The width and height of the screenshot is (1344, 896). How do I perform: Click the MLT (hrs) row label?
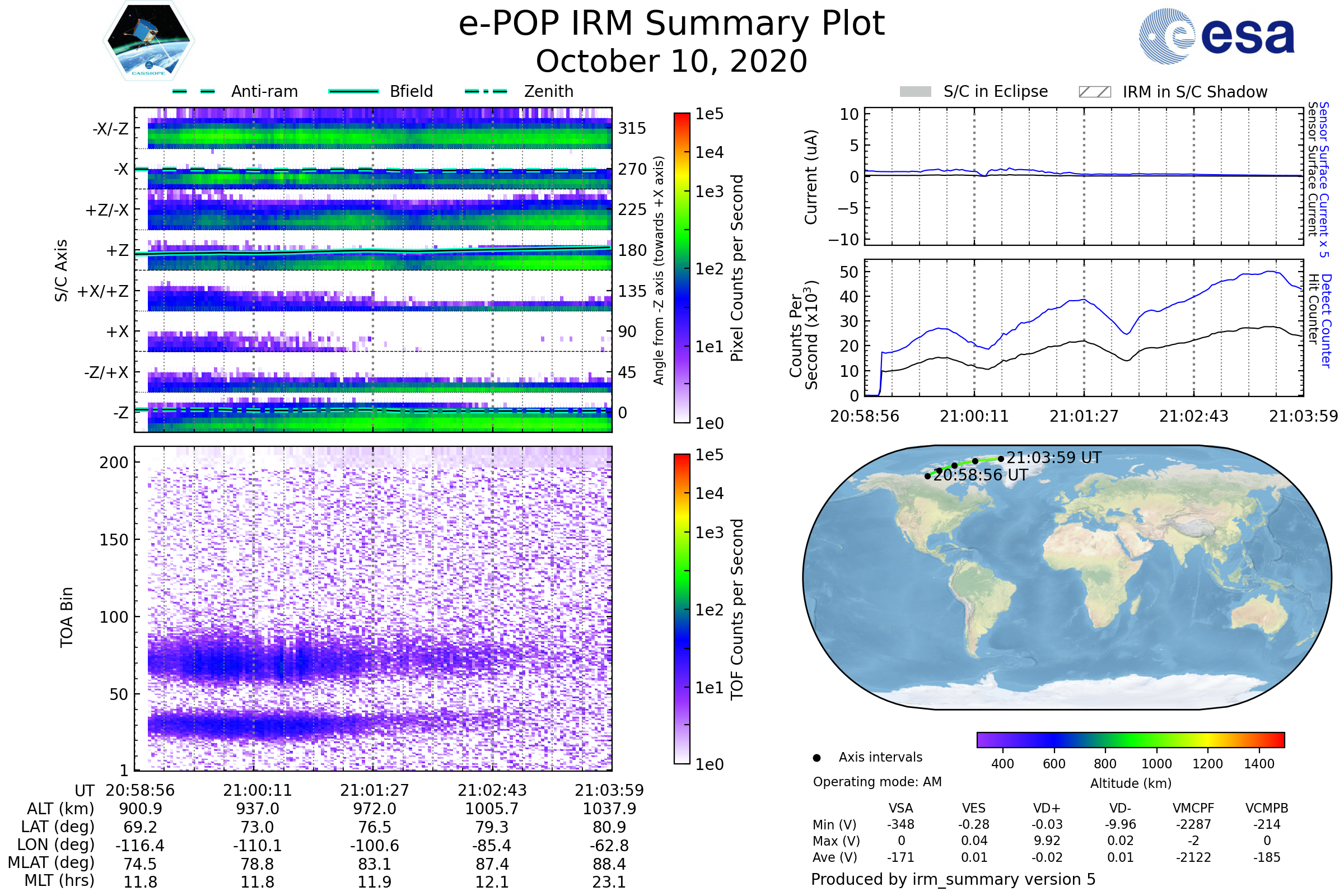(x=59, y=880)
